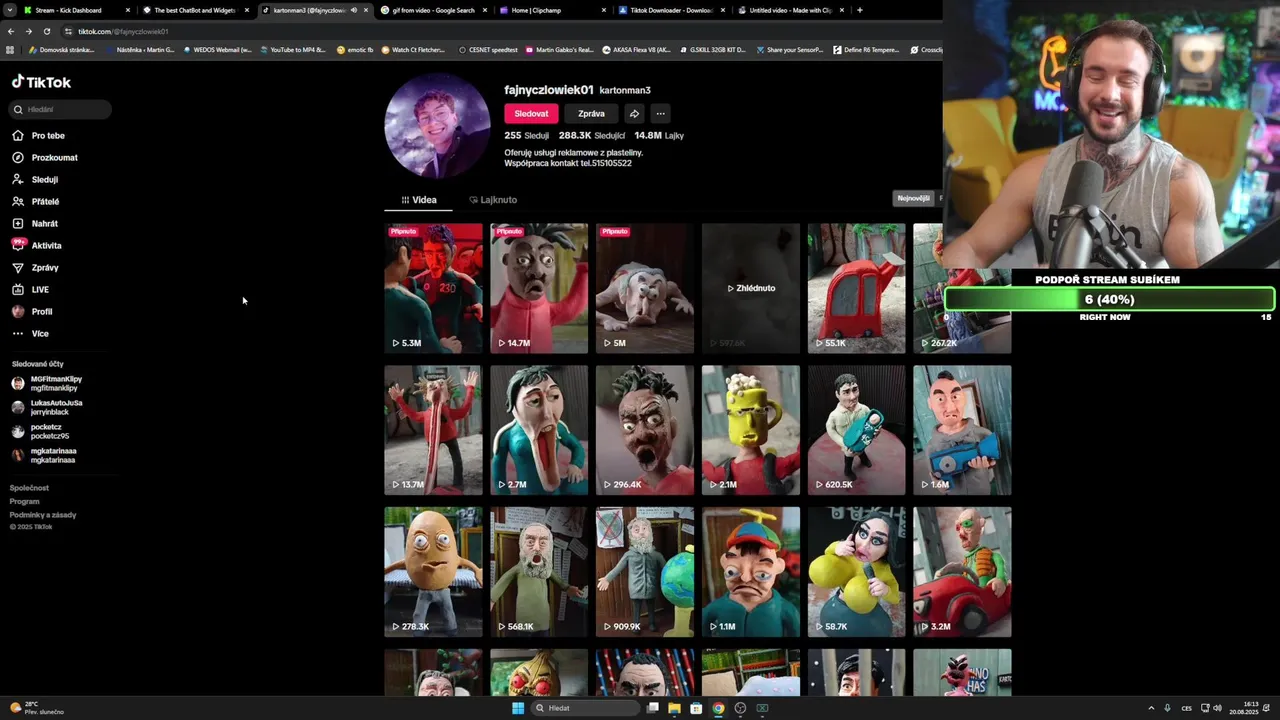Open YouTube to MP4 bookmark
The height and width of the screenshot is (720, 1280).
(292, 49)
